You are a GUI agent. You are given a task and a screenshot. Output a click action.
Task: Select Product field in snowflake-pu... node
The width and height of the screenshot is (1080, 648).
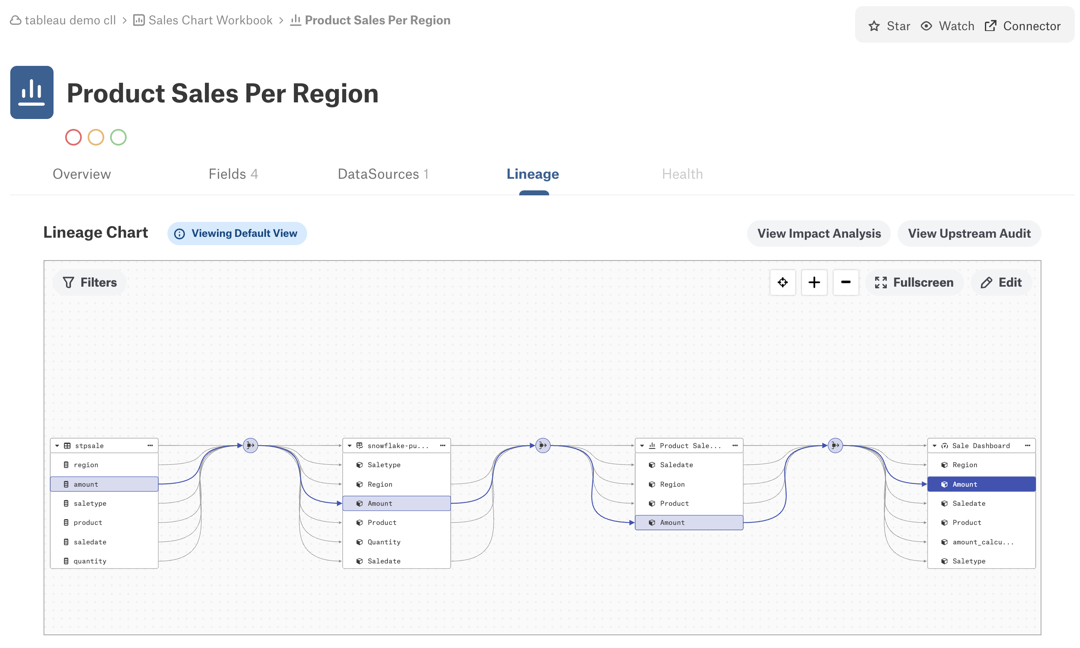click(397, 523)
